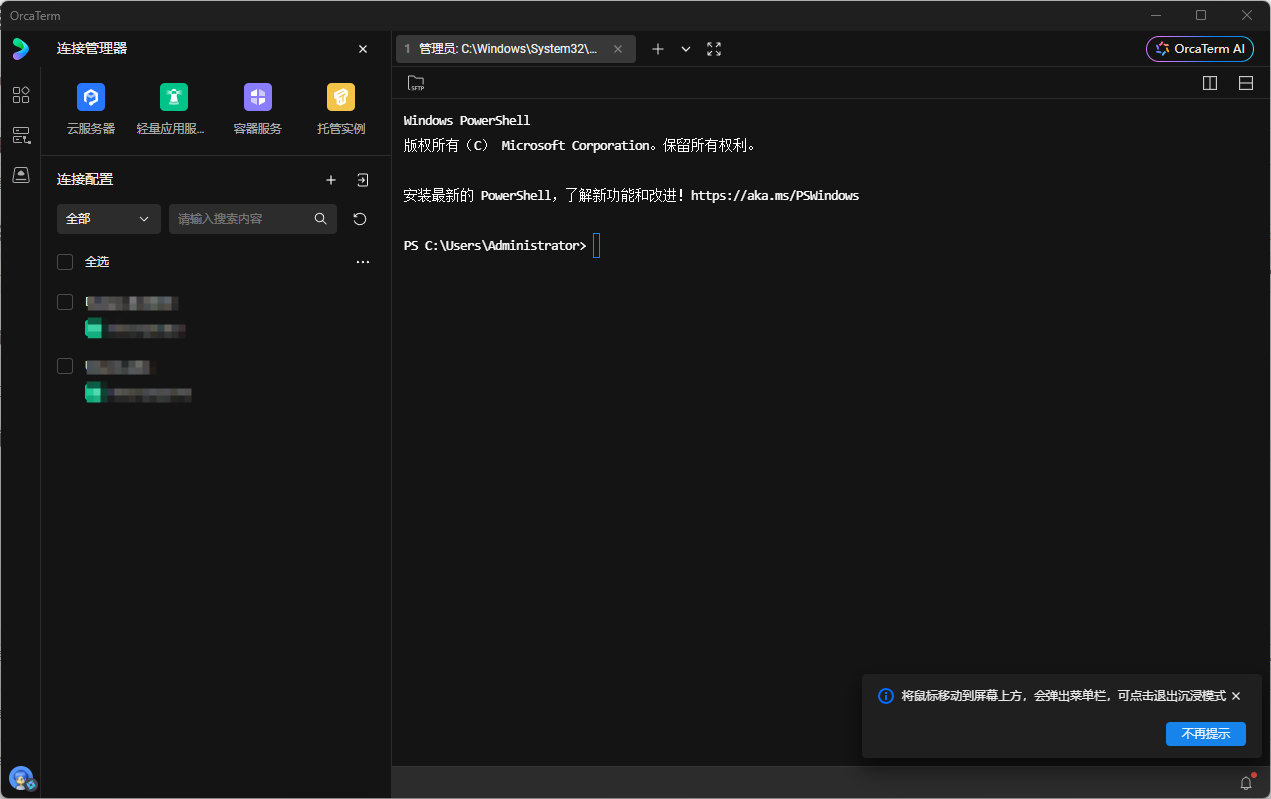
Task: Open the 容器服务 icon
Action: pos(257,97)
